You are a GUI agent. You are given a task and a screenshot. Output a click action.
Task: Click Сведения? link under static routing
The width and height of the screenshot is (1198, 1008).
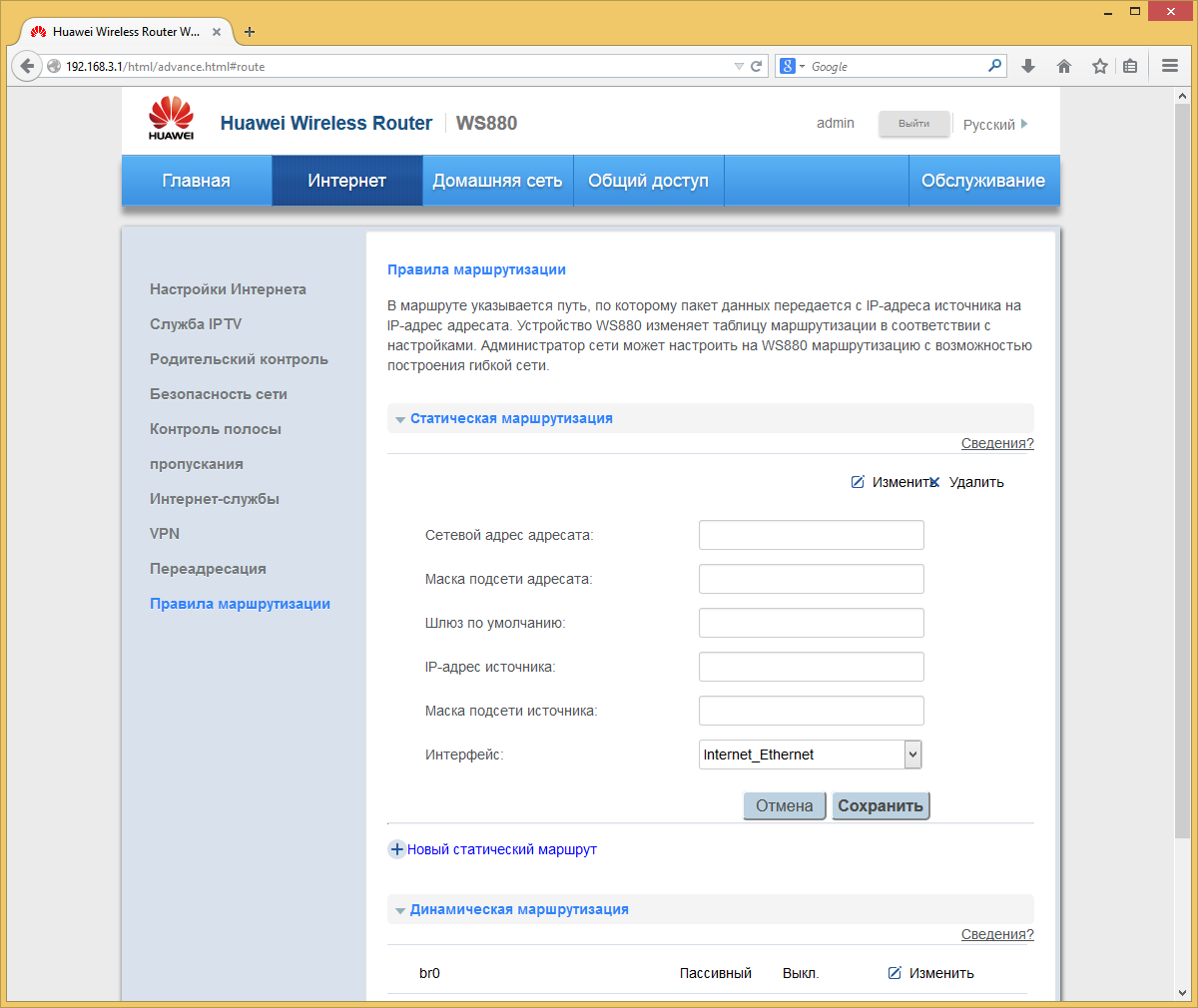[x=997, y=443]
